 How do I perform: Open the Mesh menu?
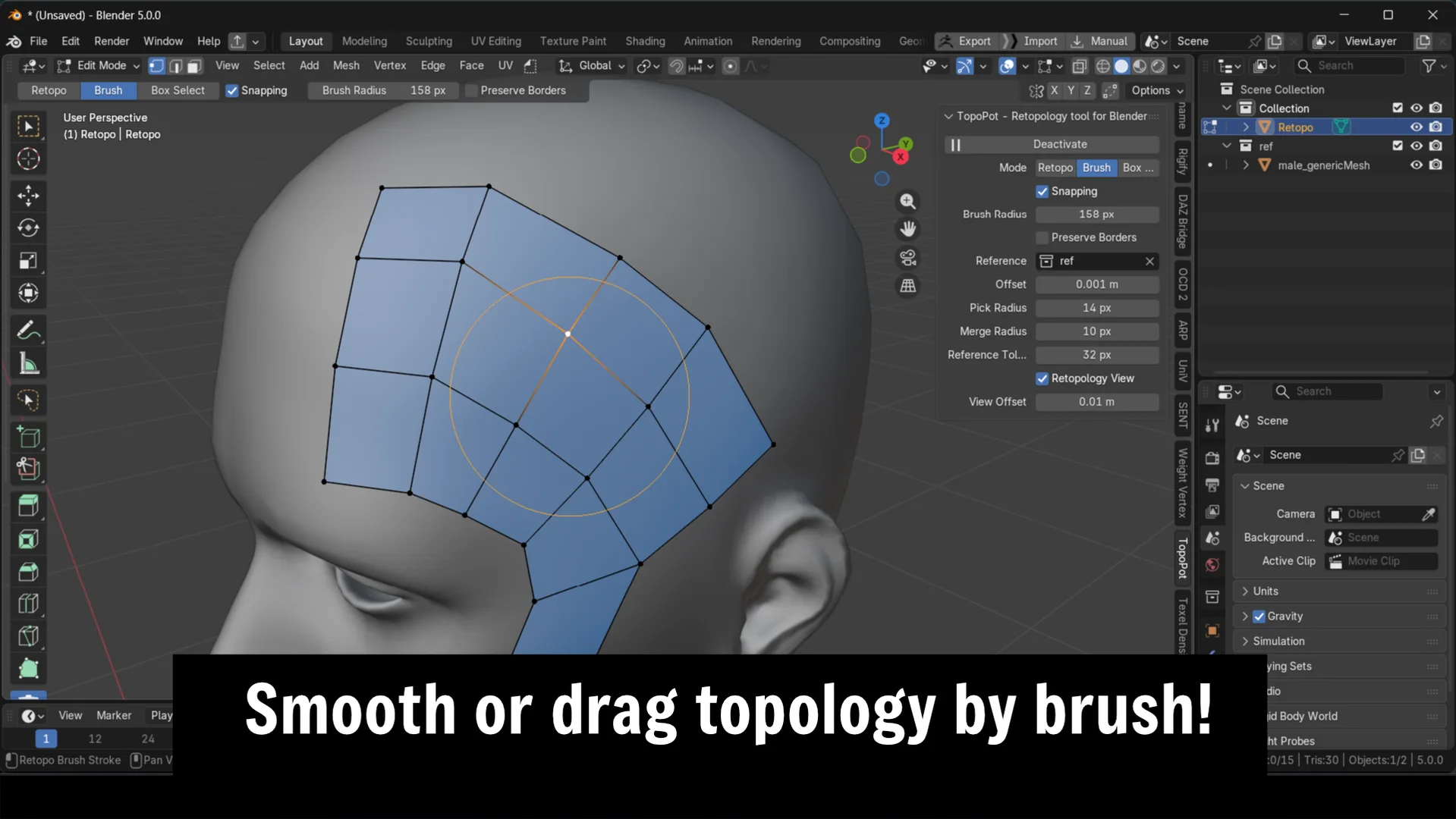click(346, 66)
